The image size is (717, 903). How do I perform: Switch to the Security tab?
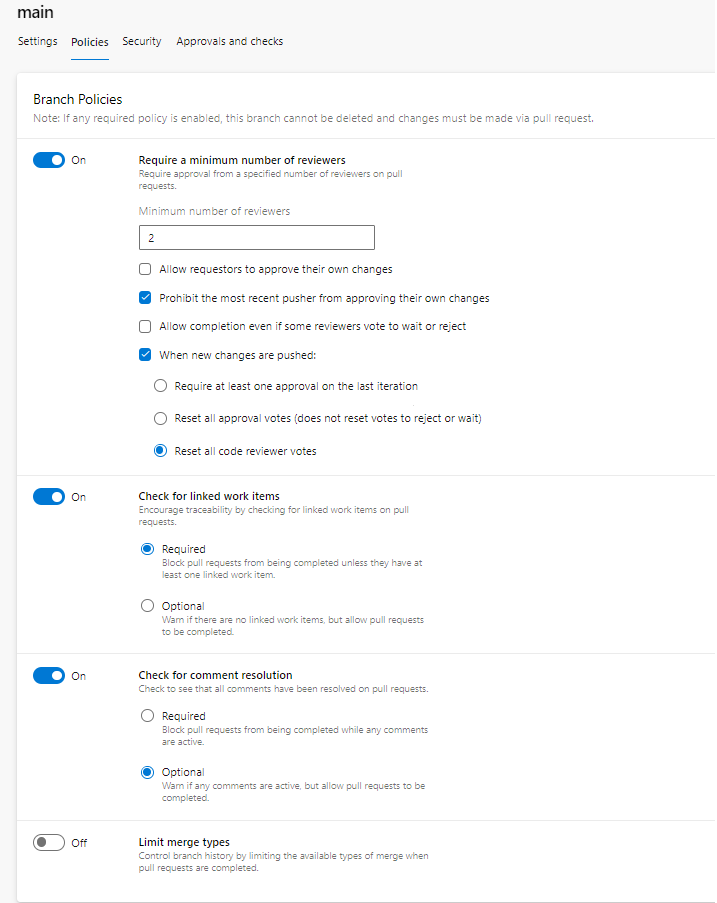tap(142, 41)
